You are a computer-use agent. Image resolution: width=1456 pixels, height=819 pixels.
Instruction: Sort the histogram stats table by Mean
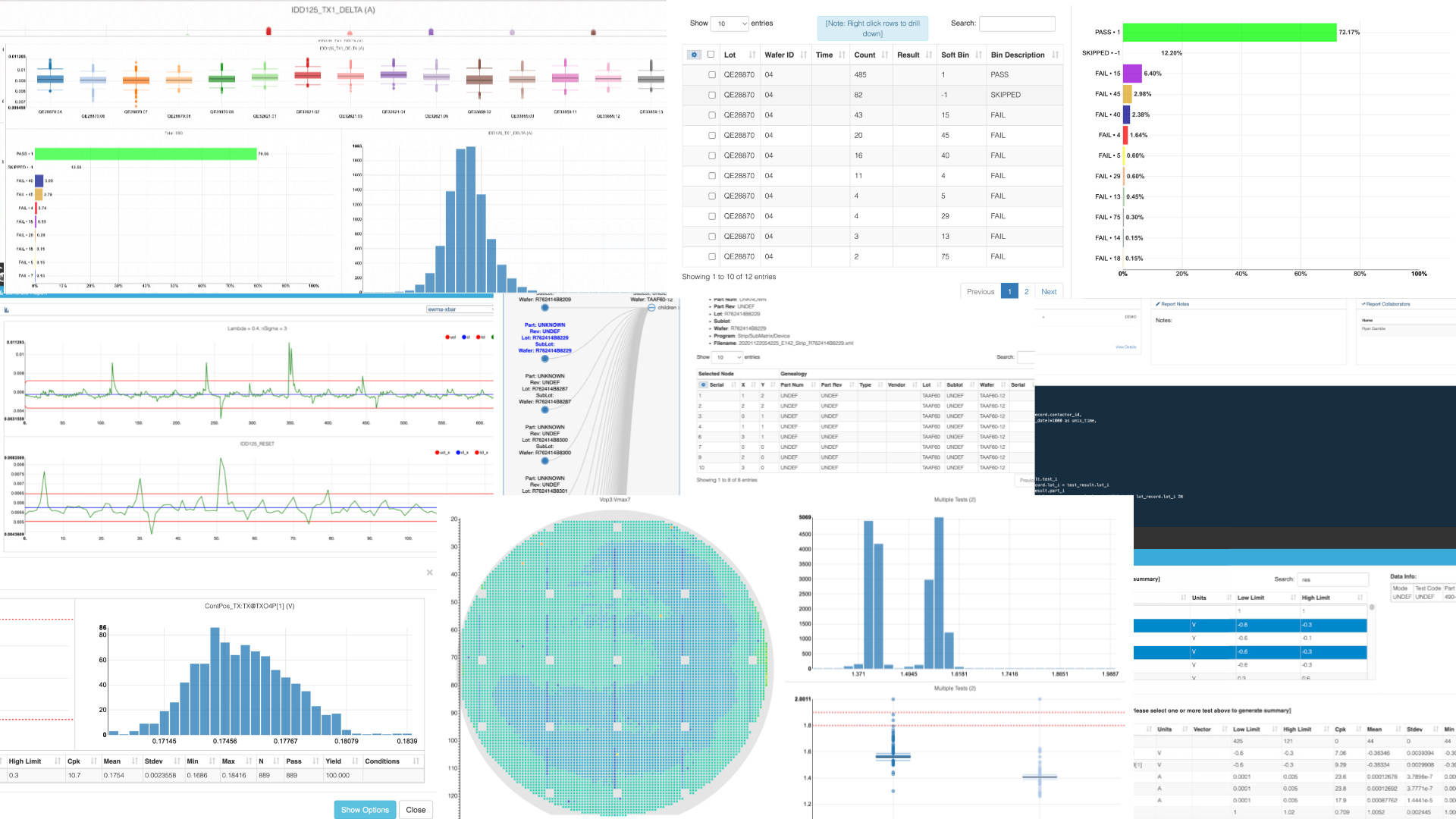121,761
